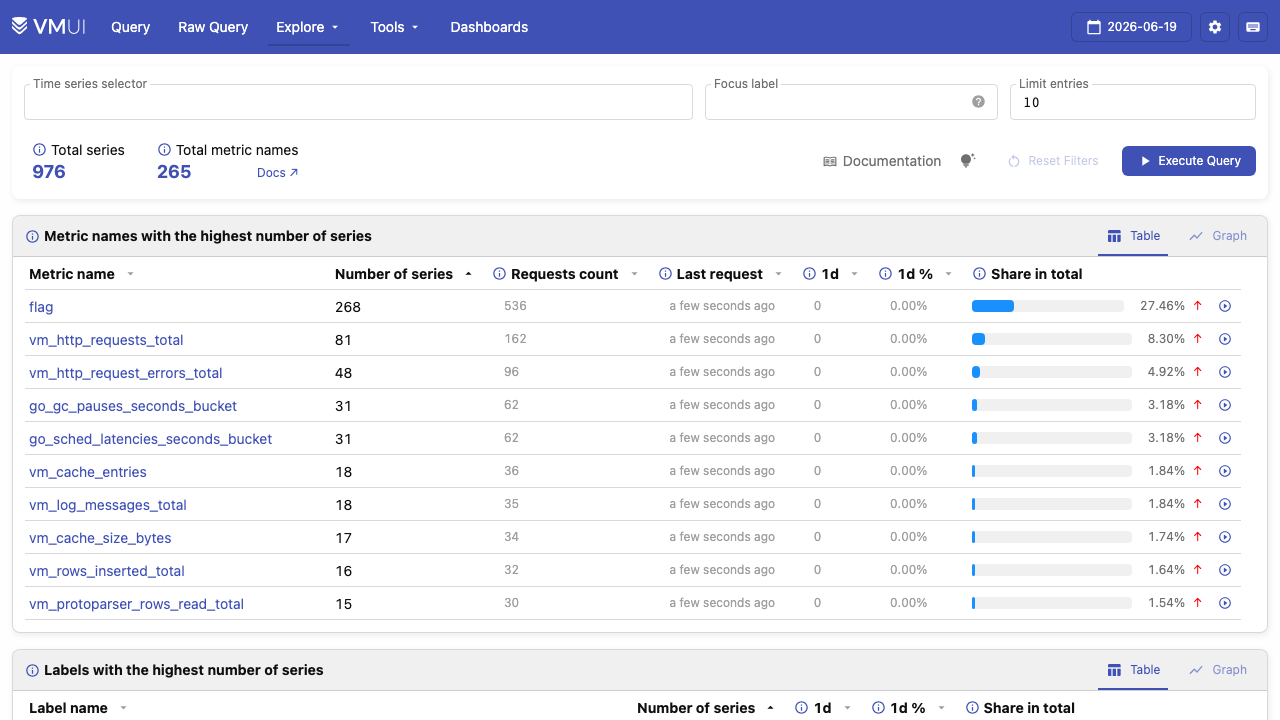This screenshot has height=720, width=1280.
Task: Click Total series info icon
Action: click(40, 150)
